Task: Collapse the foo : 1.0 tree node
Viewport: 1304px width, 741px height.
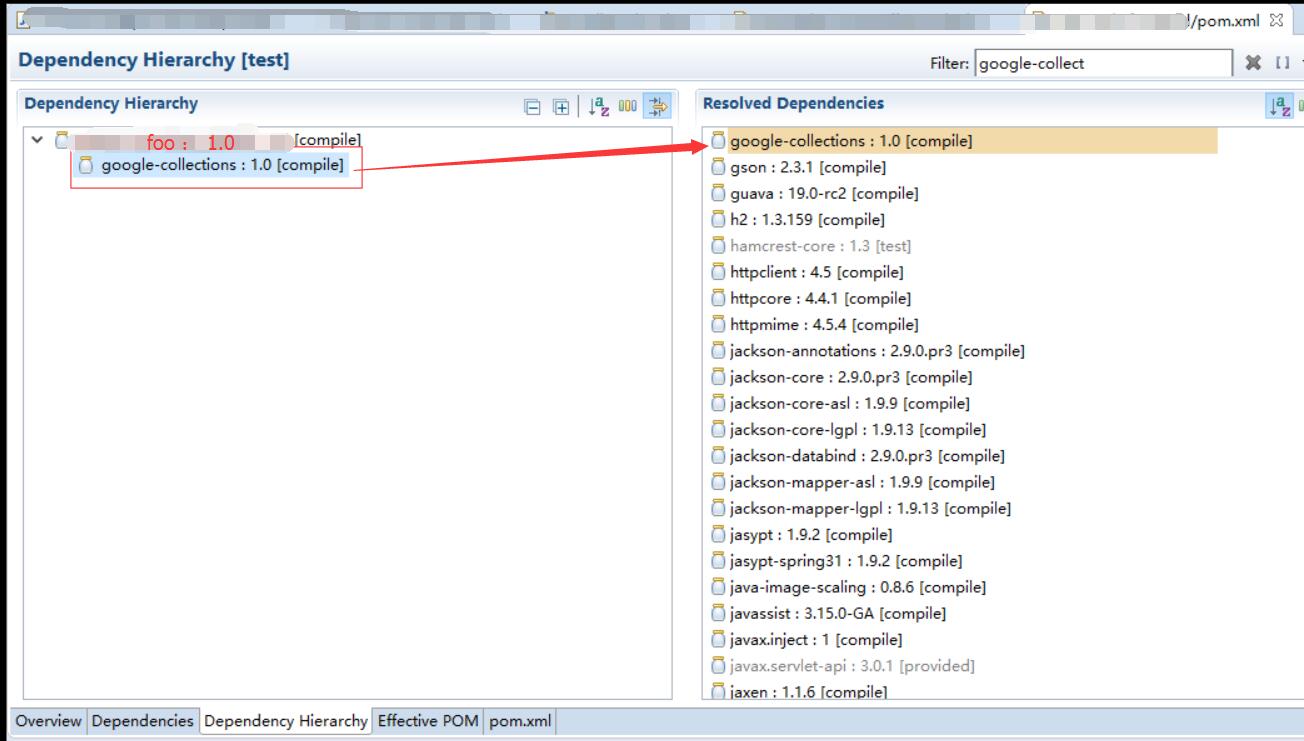Action: pos(38,140)
